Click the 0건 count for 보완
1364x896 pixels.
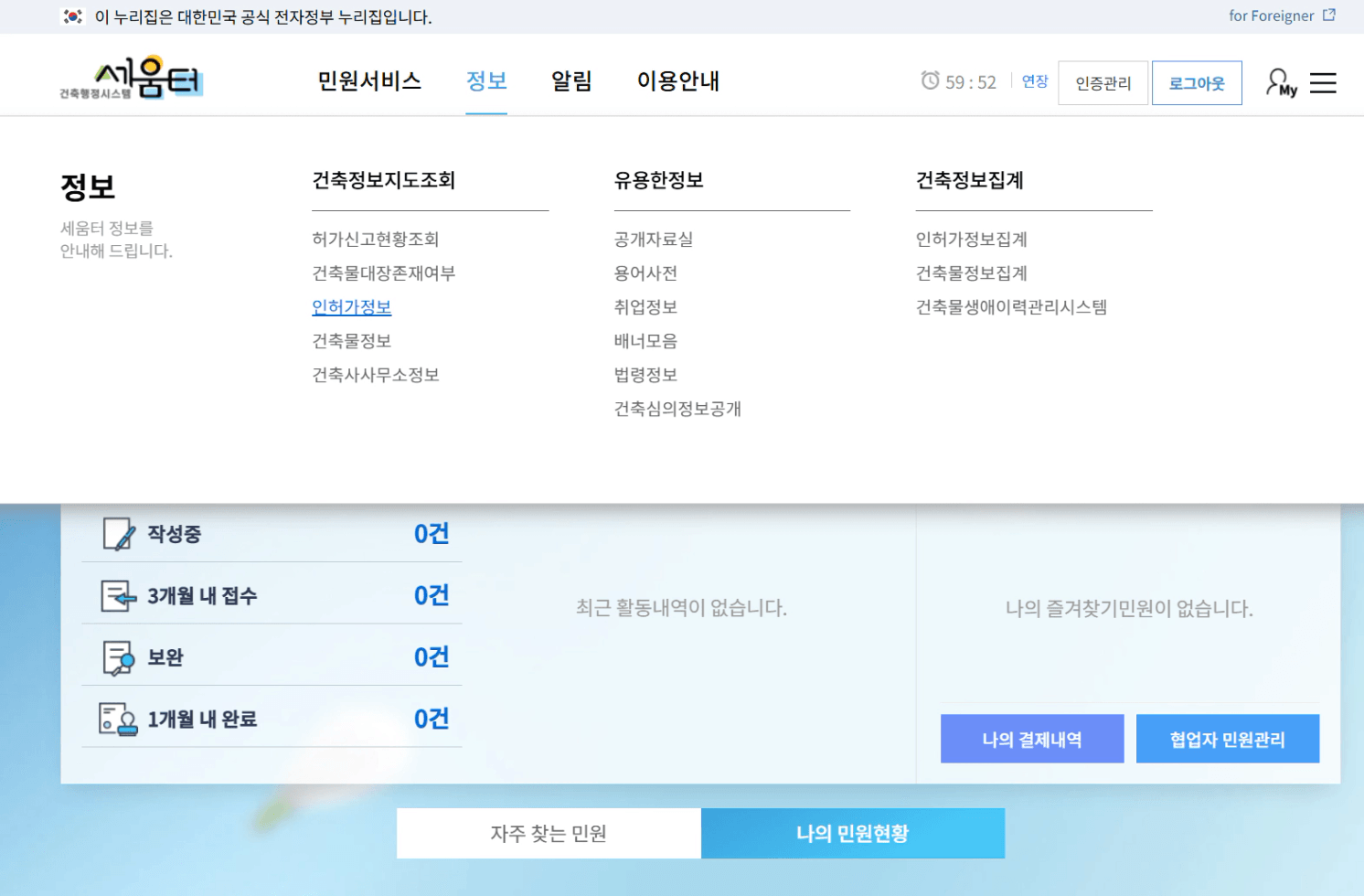(x=432, y=657)
